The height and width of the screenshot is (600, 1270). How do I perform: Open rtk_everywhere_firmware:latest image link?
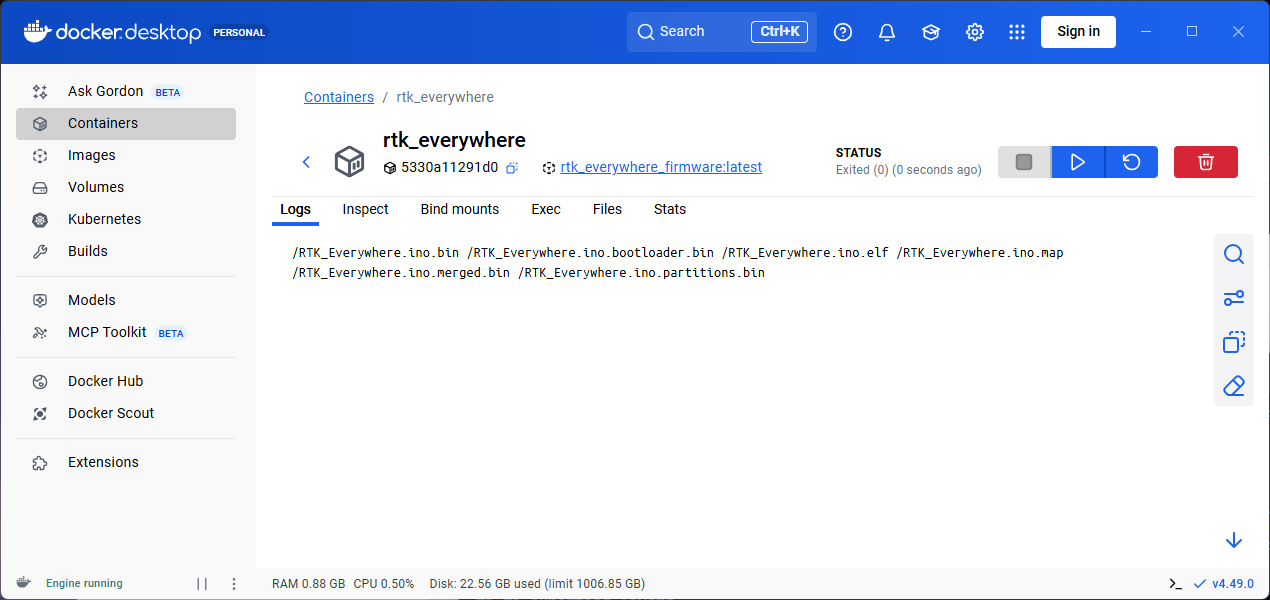[661, 167]
